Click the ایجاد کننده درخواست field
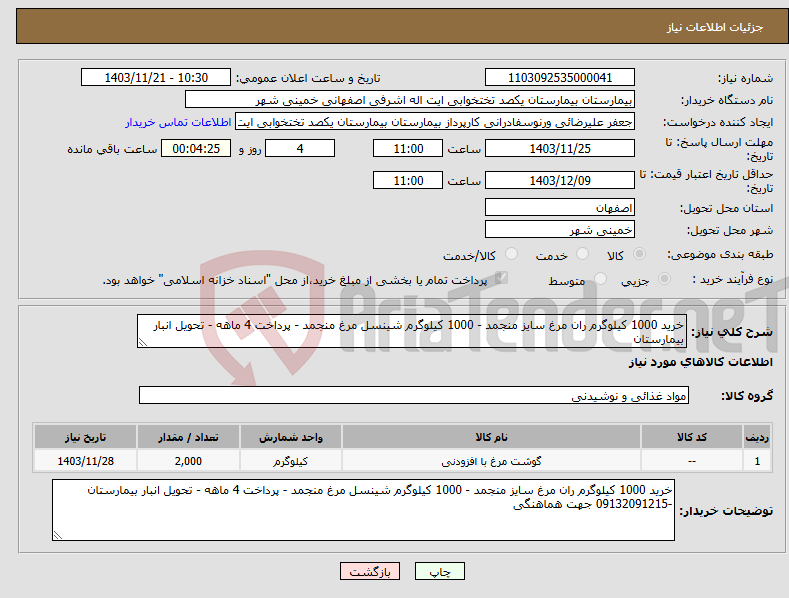Viewport: 789px width, 598px height. pos(435,122)
